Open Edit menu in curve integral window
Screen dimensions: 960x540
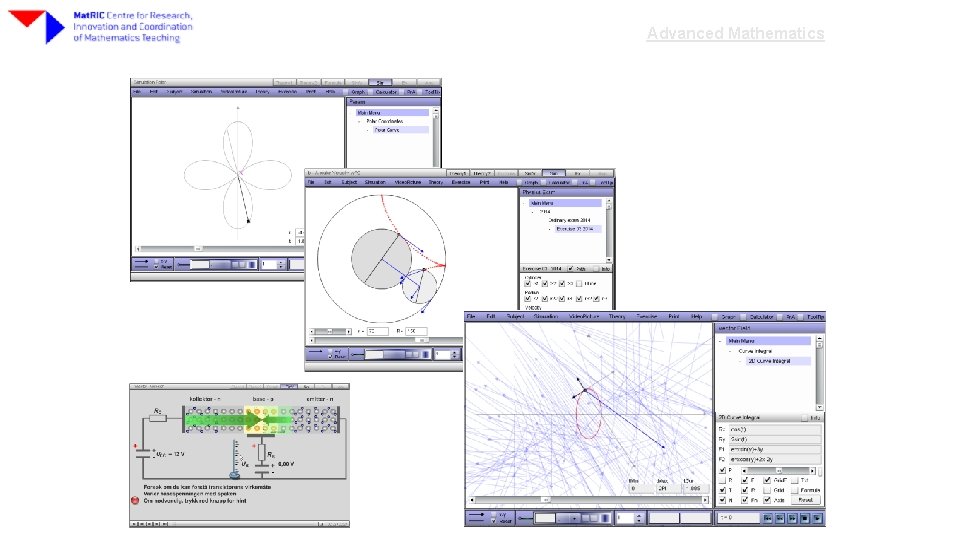490,317
